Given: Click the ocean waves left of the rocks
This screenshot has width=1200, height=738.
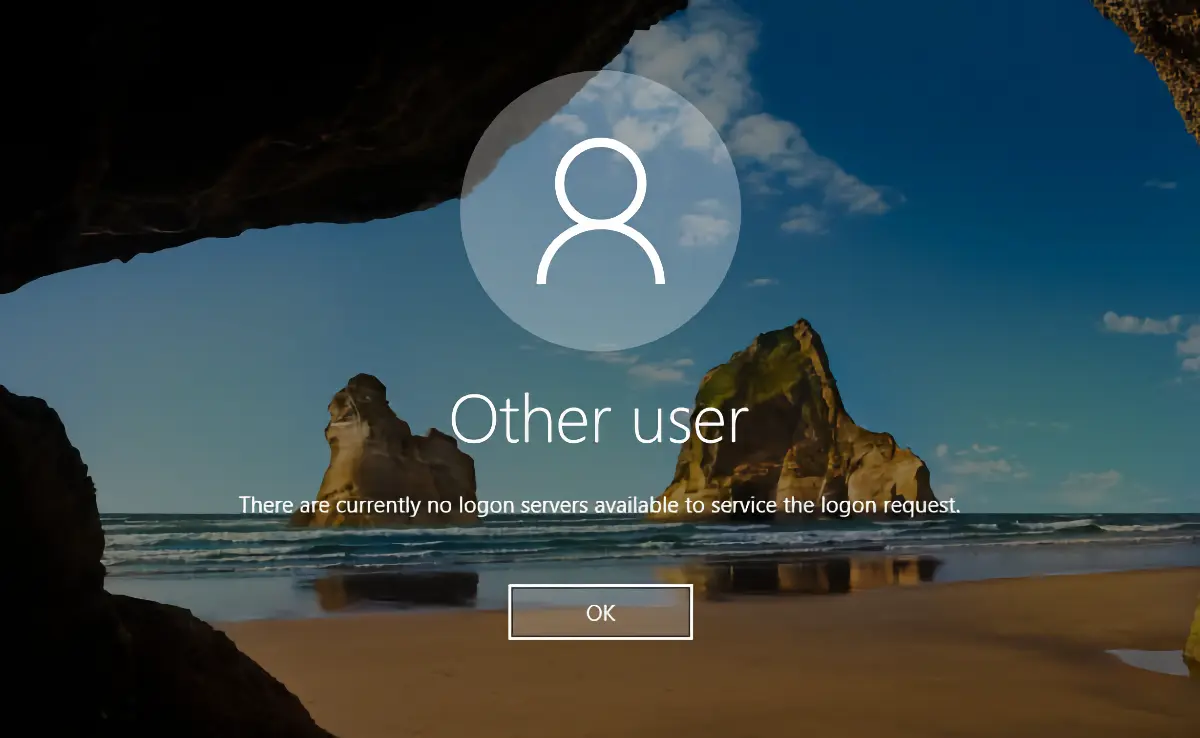Looking at the screenshot, I should tap(200, 540).
